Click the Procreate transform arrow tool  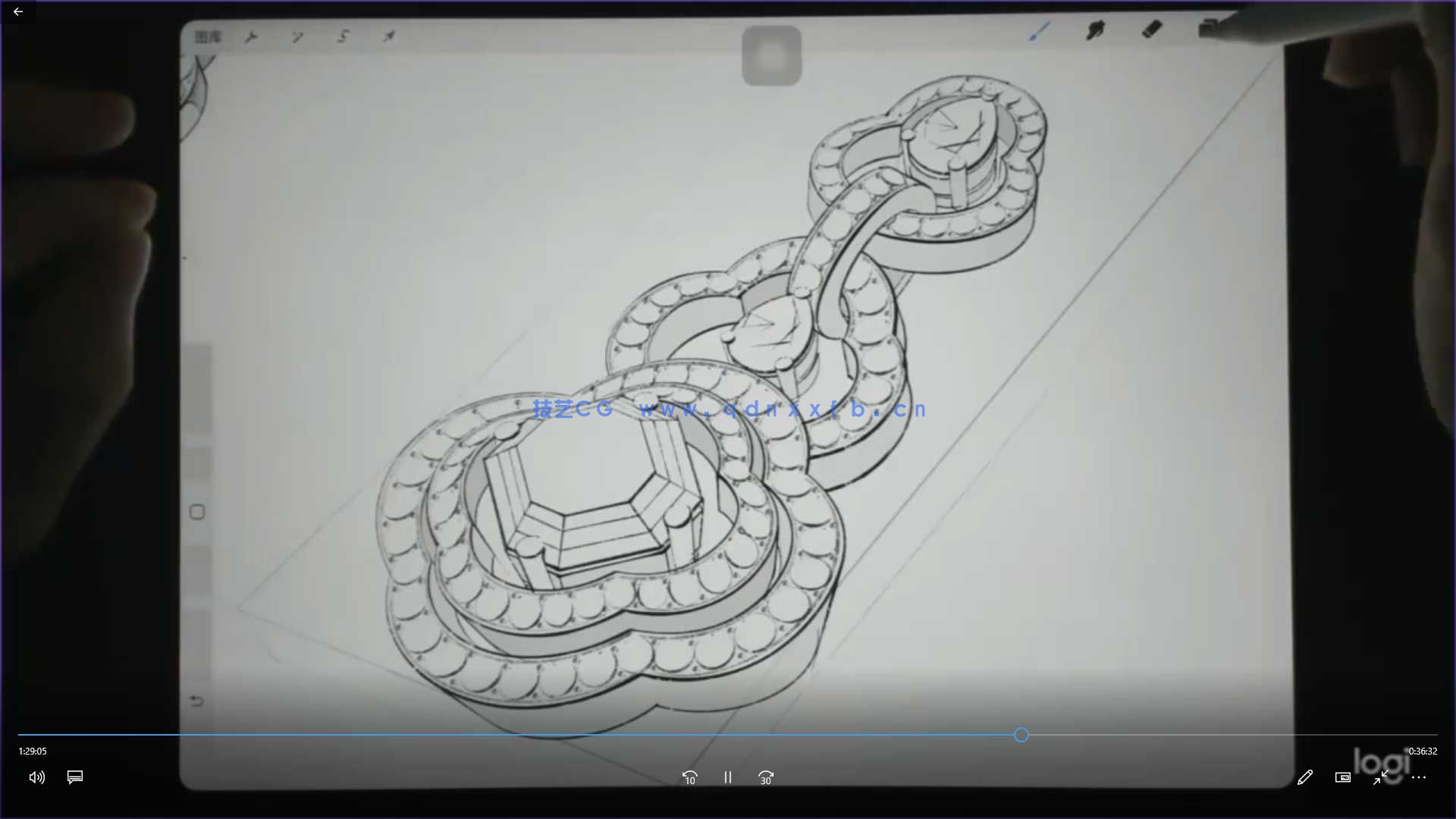(389, 36)
